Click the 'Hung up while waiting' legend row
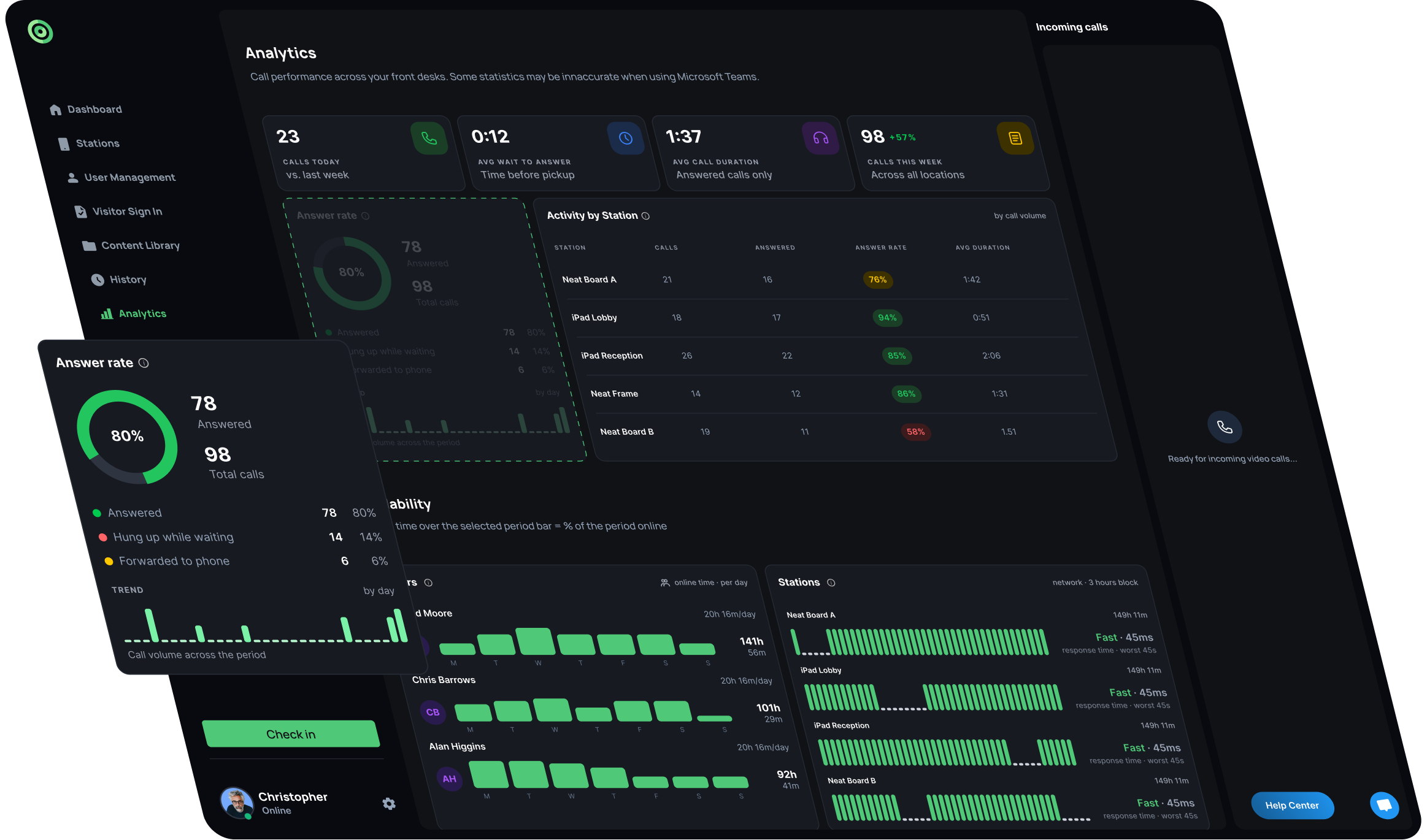Image resolution: width=1427 pixels, height=840 pixels. point(241,537)
